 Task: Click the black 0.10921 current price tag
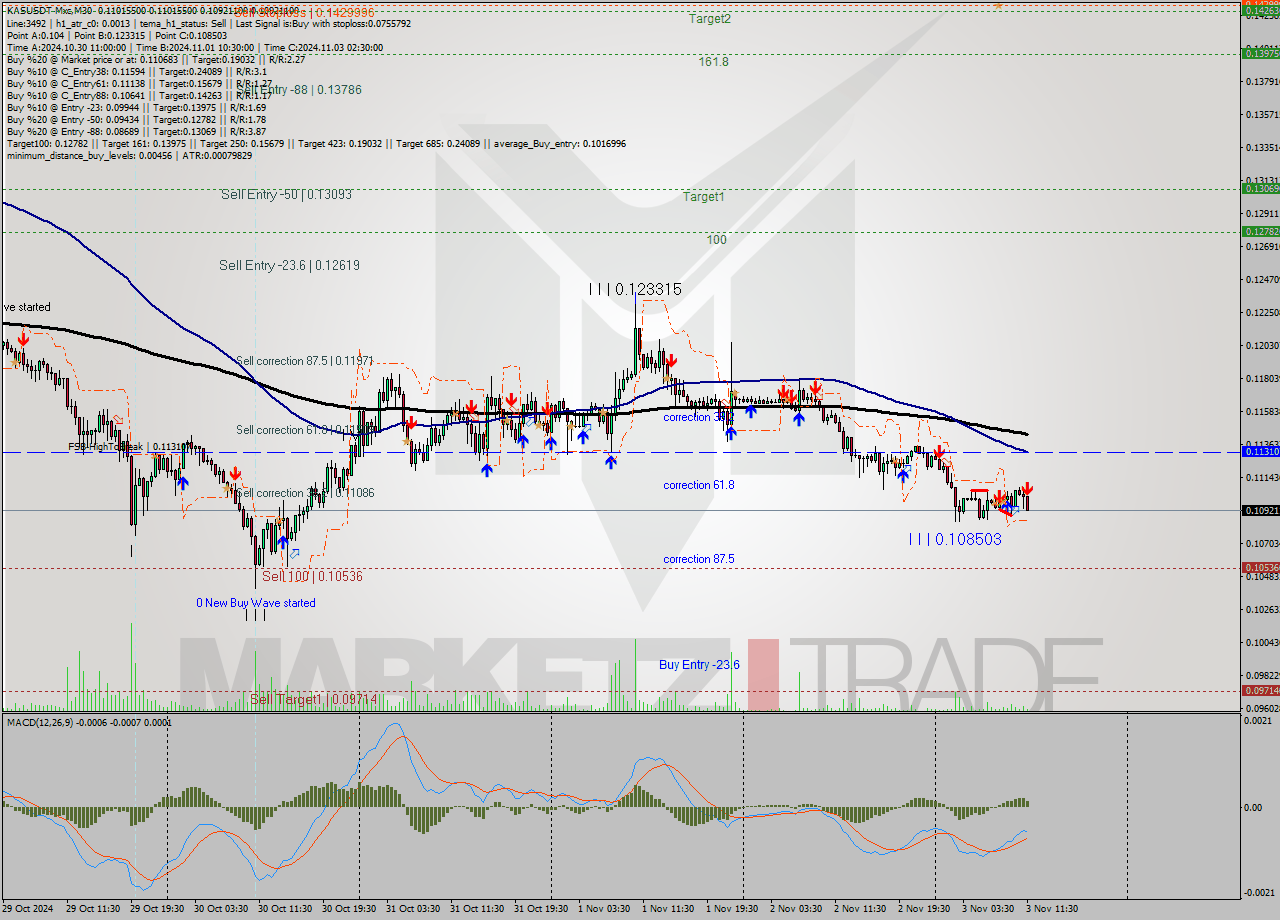pos(1260,510)
